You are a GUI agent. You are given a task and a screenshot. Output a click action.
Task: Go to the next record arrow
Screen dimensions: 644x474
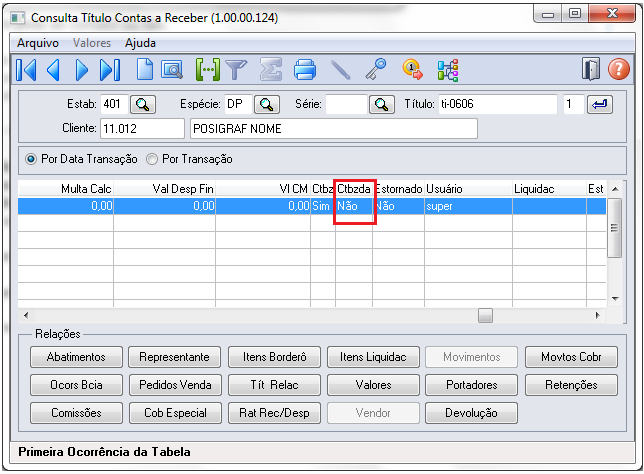point(82,69)
